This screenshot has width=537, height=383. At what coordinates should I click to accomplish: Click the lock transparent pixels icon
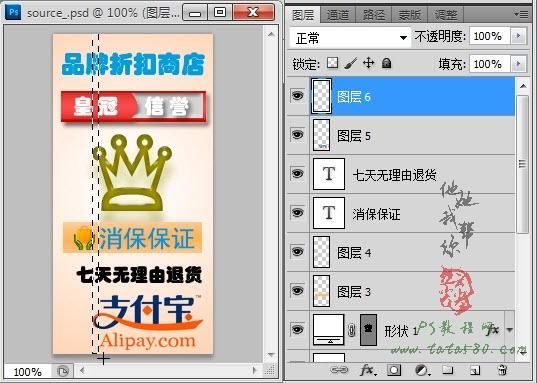[332, 63]
